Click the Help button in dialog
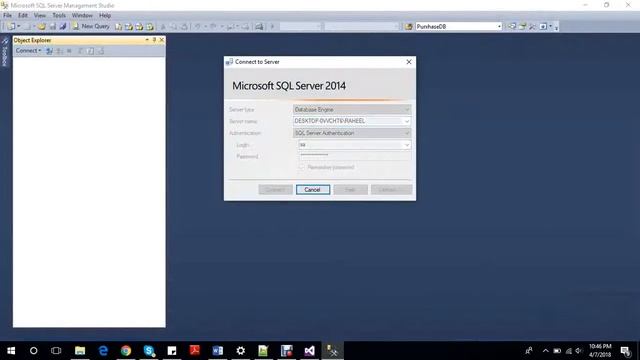640x360 pixels. point(350,189)
